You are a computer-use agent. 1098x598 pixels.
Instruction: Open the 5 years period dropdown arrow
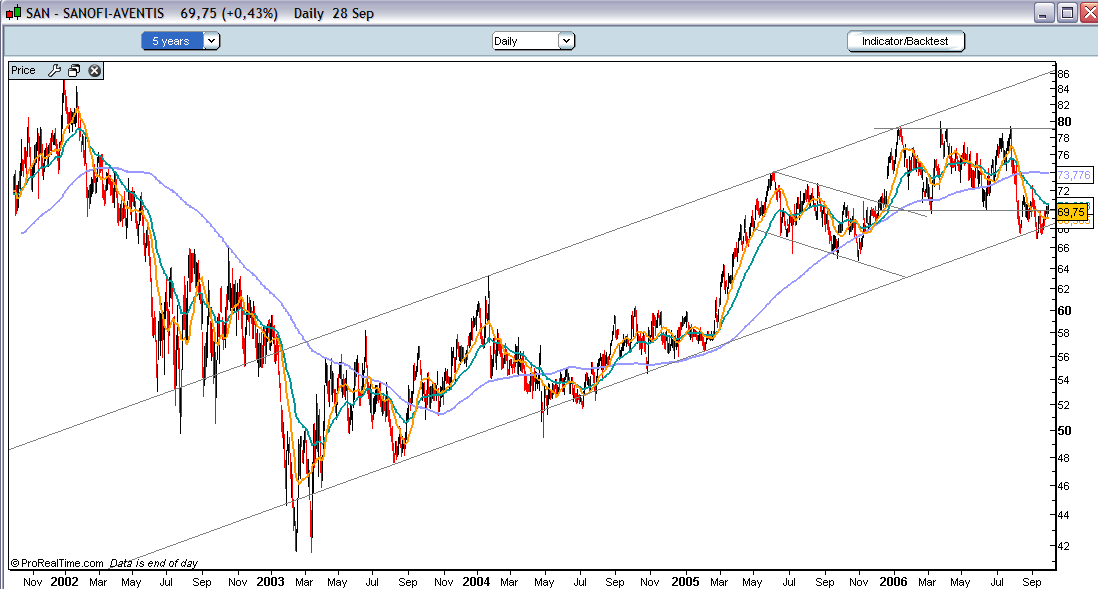[211, 41]
